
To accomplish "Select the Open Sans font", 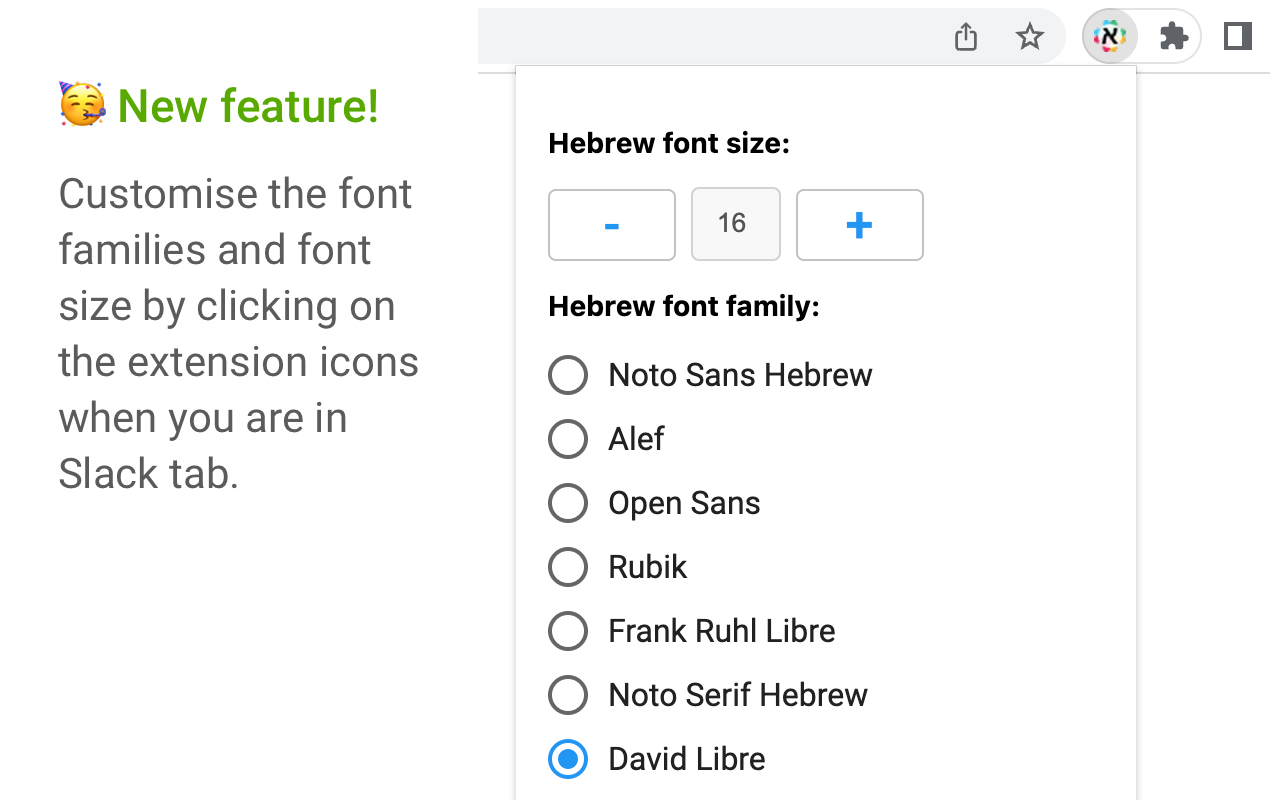I will (568, 503).
